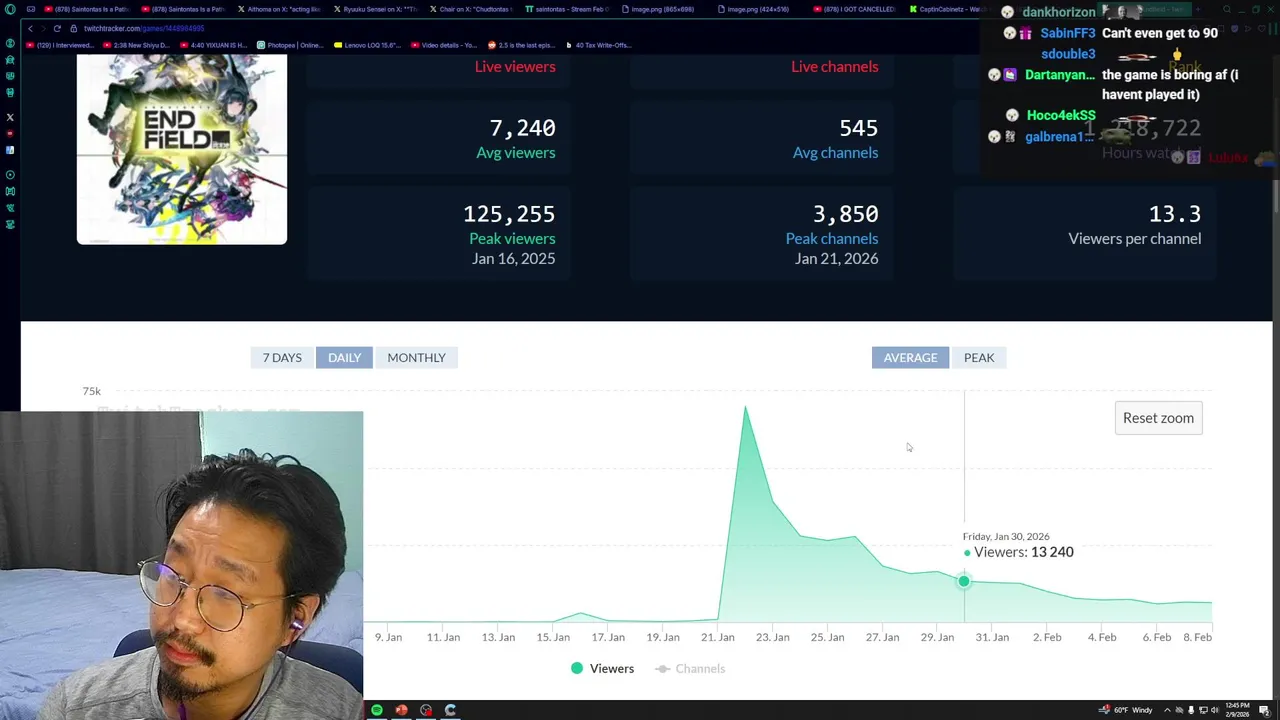
Task: Reload the twitchtracker page
Action: [x=57, y=28]
